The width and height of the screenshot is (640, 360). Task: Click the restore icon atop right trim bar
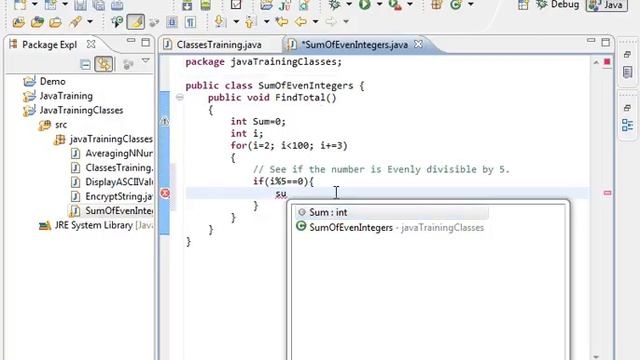click(x=627, y=54)
